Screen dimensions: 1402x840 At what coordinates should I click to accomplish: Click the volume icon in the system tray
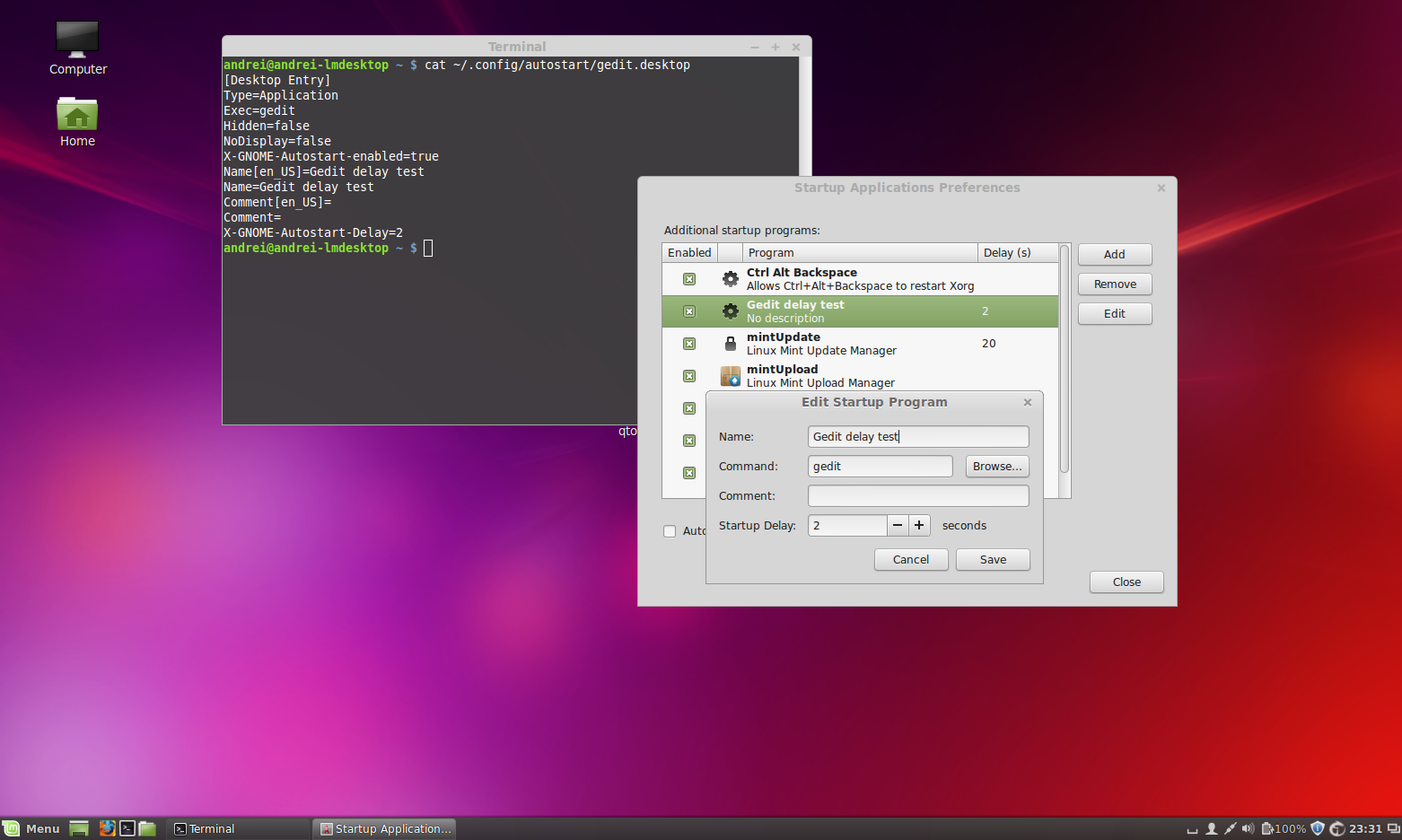1248,828
